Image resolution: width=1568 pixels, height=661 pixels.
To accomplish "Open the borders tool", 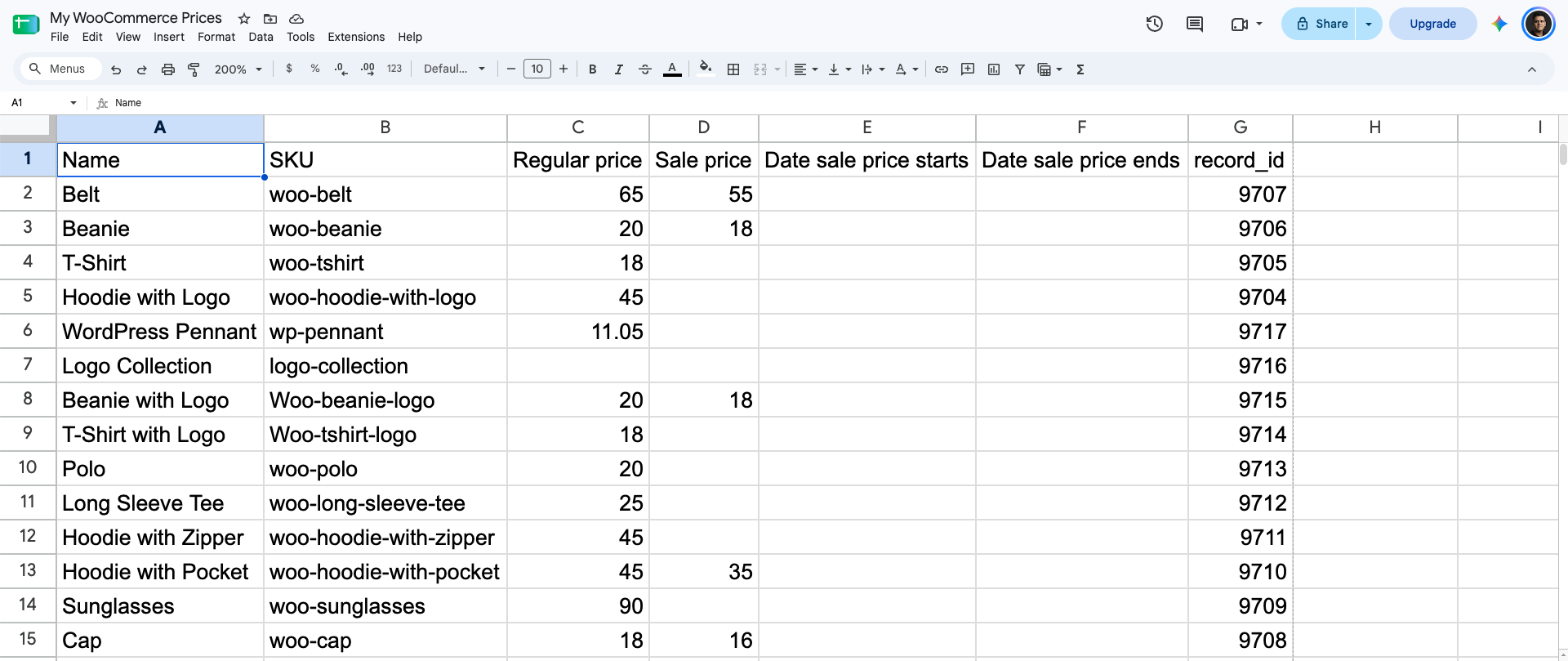I will [733, 69].
